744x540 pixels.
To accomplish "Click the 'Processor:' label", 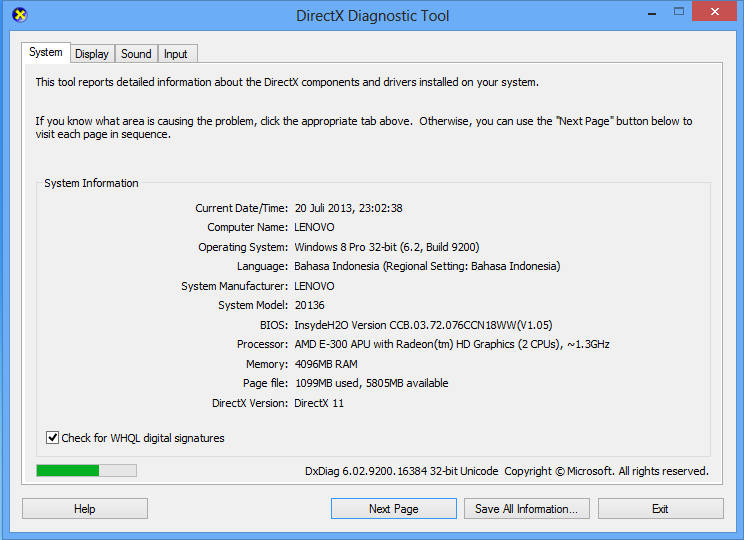I will [262, 344].
